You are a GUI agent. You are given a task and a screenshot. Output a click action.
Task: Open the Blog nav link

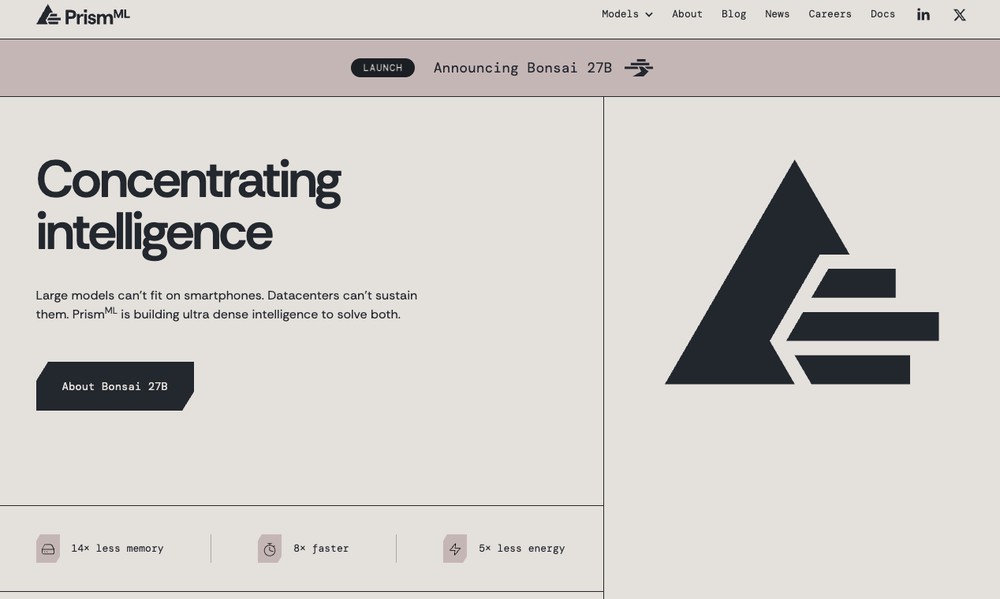tap(733, 14)
